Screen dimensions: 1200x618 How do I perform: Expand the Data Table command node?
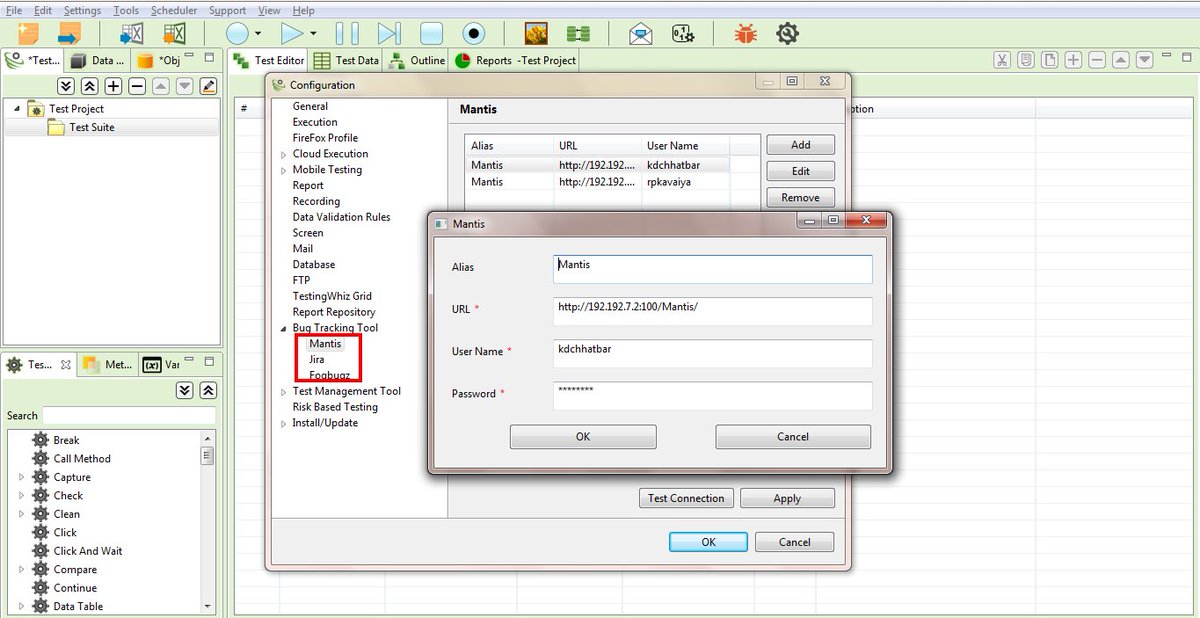pyautogui.click(x=22, y=607)
